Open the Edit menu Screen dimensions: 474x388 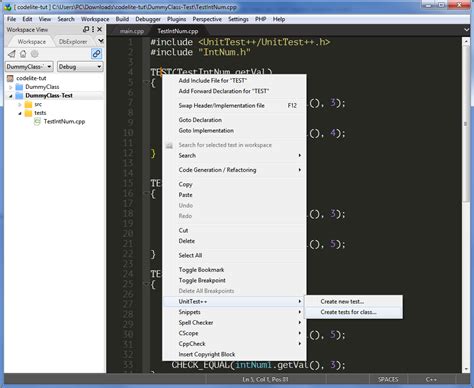coord(27,19)
